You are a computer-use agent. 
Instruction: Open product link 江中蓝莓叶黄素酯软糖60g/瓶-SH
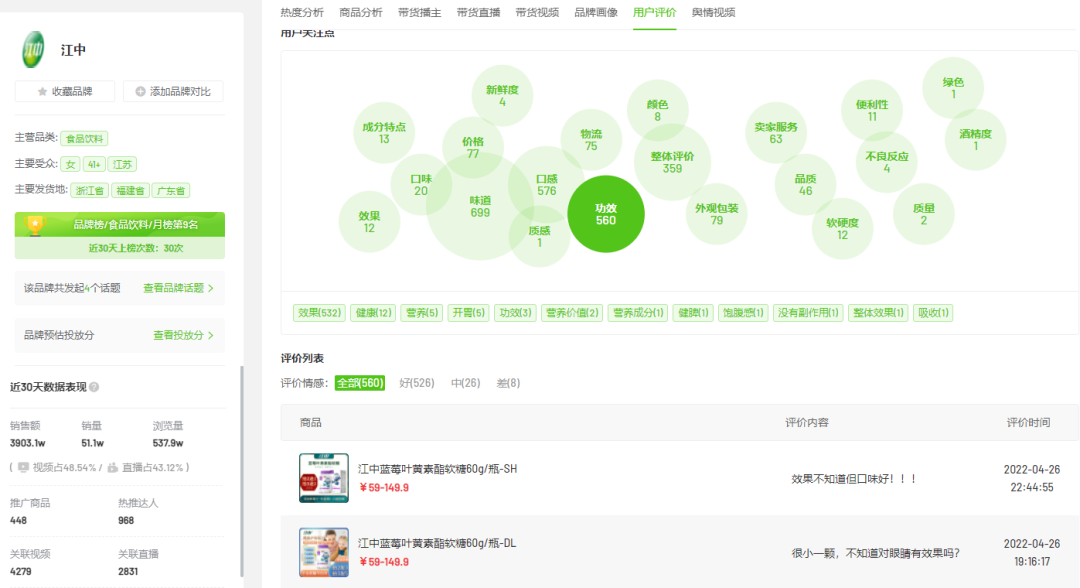tap(437, 469)
